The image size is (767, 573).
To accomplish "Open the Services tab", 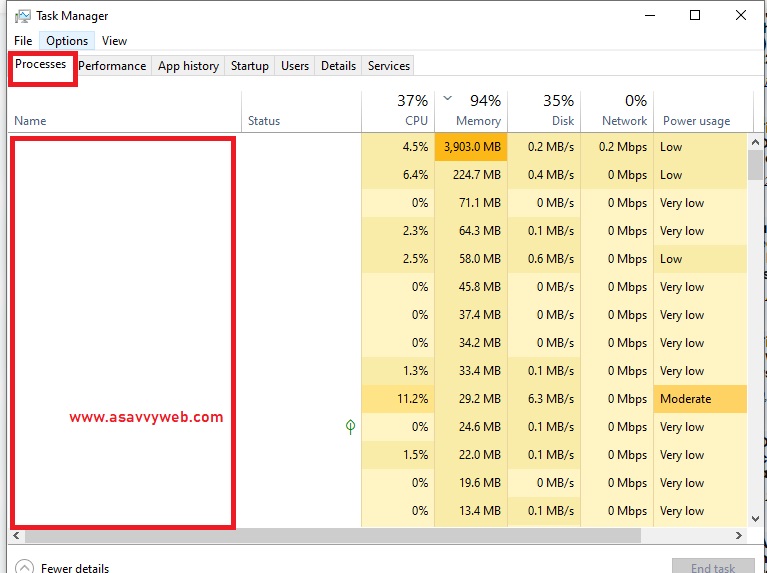I will tap(388, 66).
